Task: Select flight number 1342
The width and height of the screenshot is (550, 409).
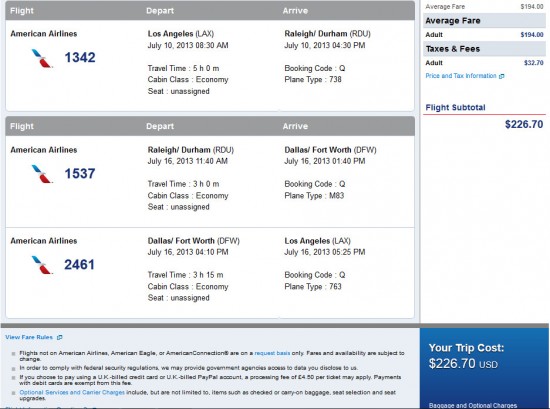Action: pos(80,58)
